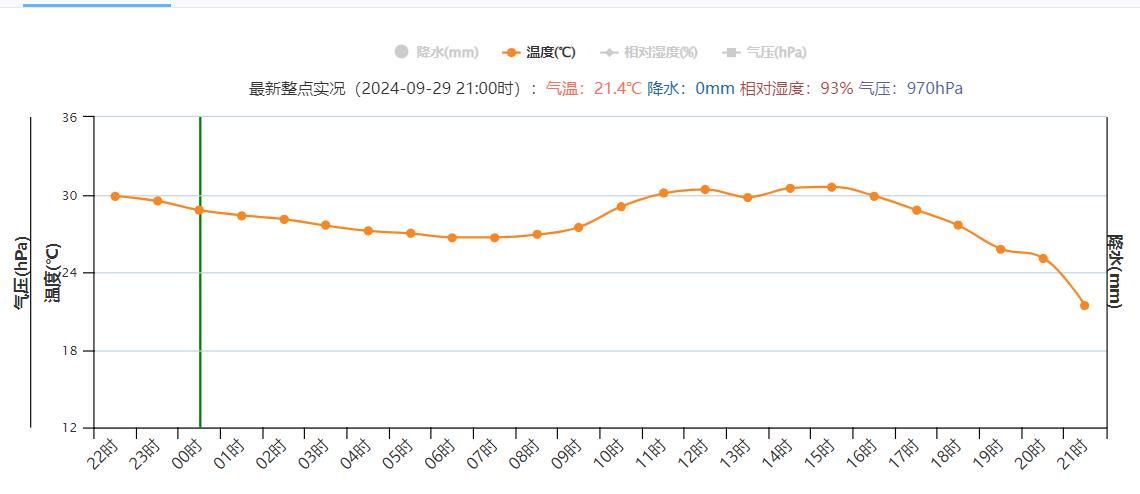
Task: Click the temperature data point at 03时
Action: [x=326, y=225]
